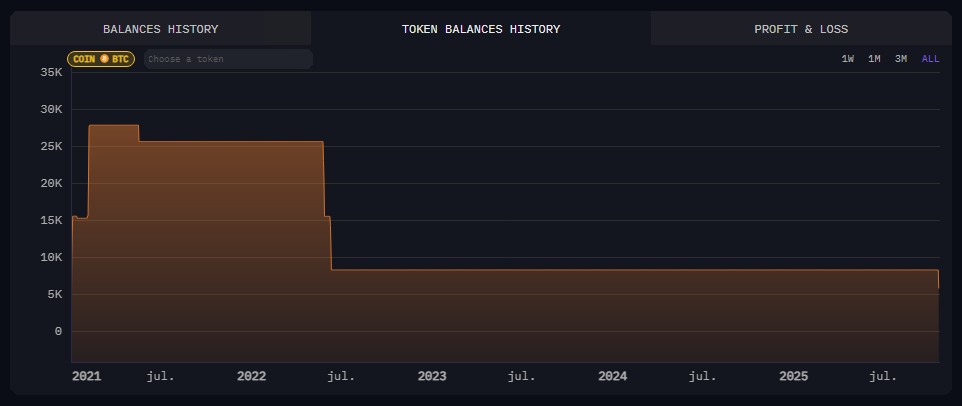Click the final balance drop at chart's right edge
Viewport: 962px width, 406px height.
938,280
